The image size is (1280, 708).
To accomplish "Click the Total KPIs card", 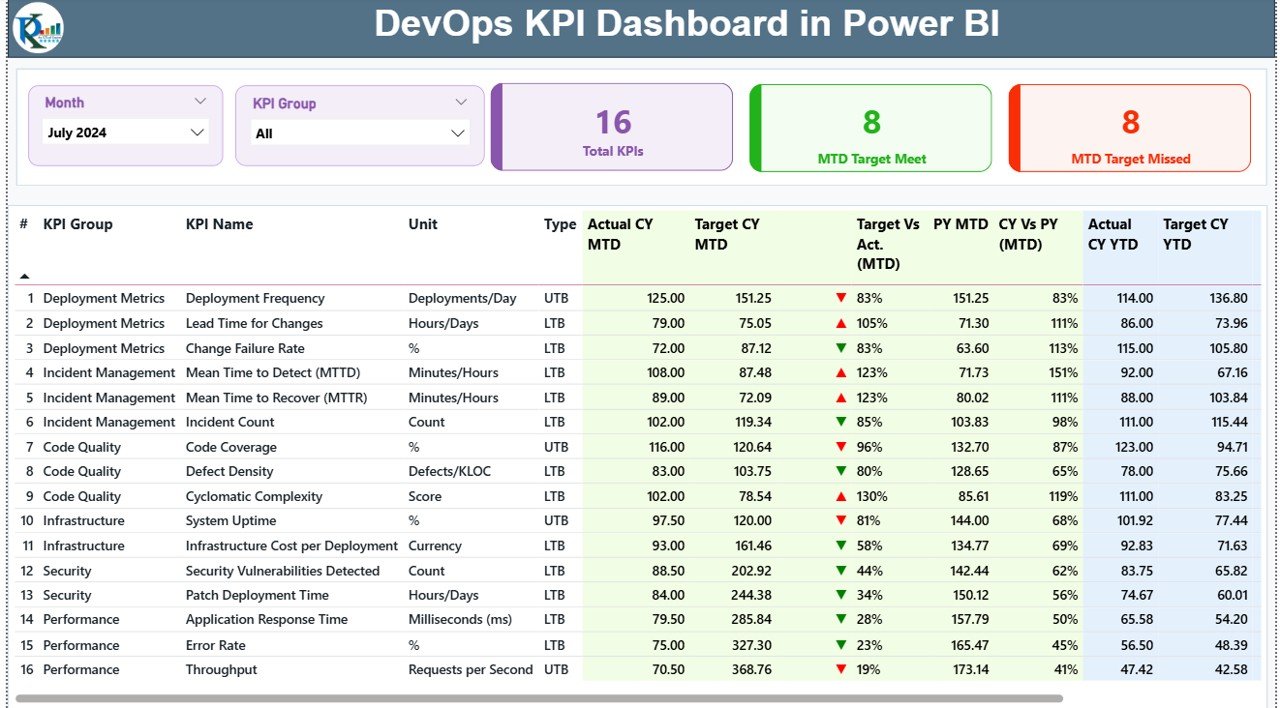I will [x=613, y=128].
